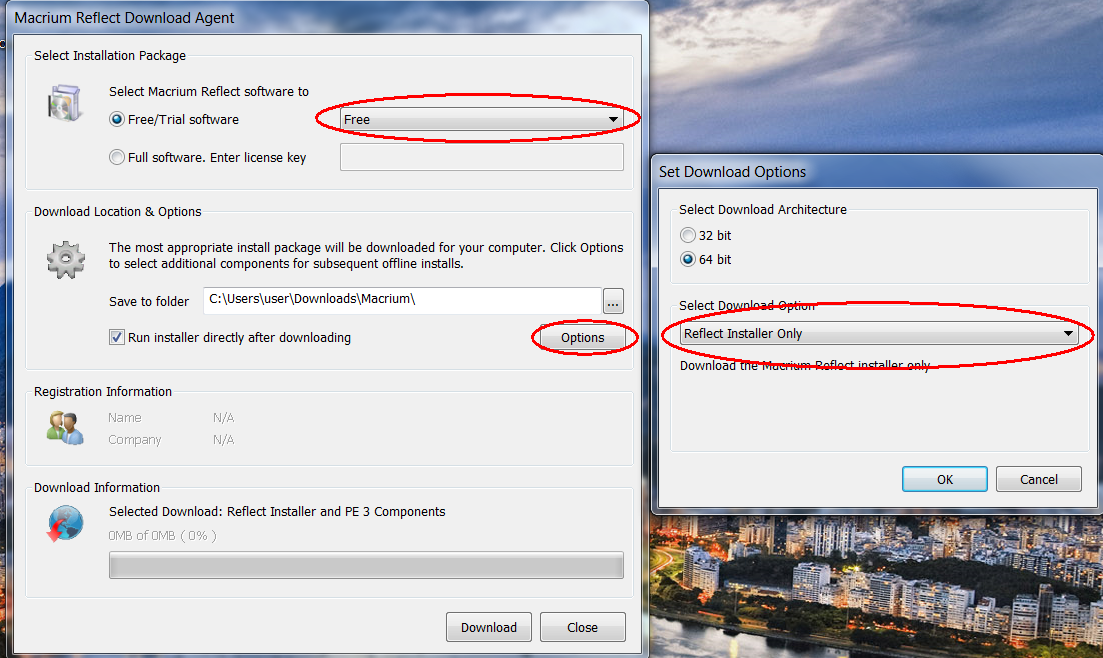1103x658 pixels.
Task: Click the Macrium Reflect Download Agent title bar
Action: coord(327,18)
